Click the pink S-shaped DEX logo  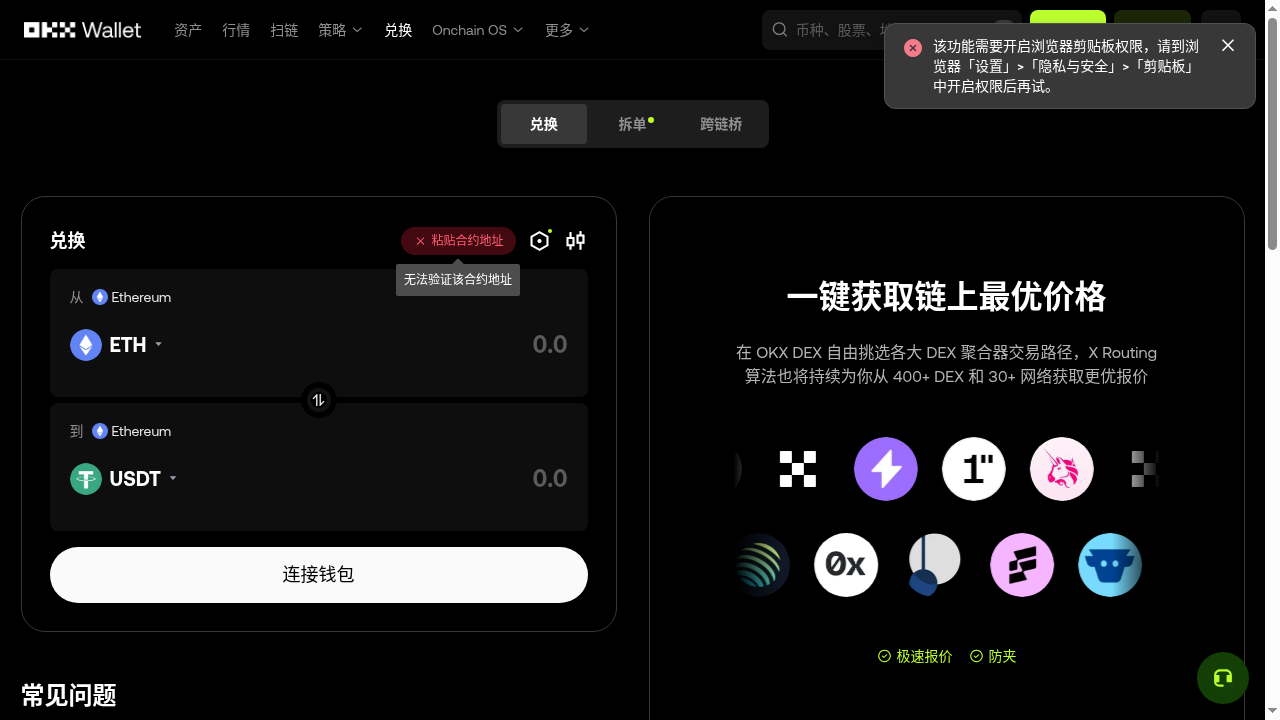(x=1022, y=565)
